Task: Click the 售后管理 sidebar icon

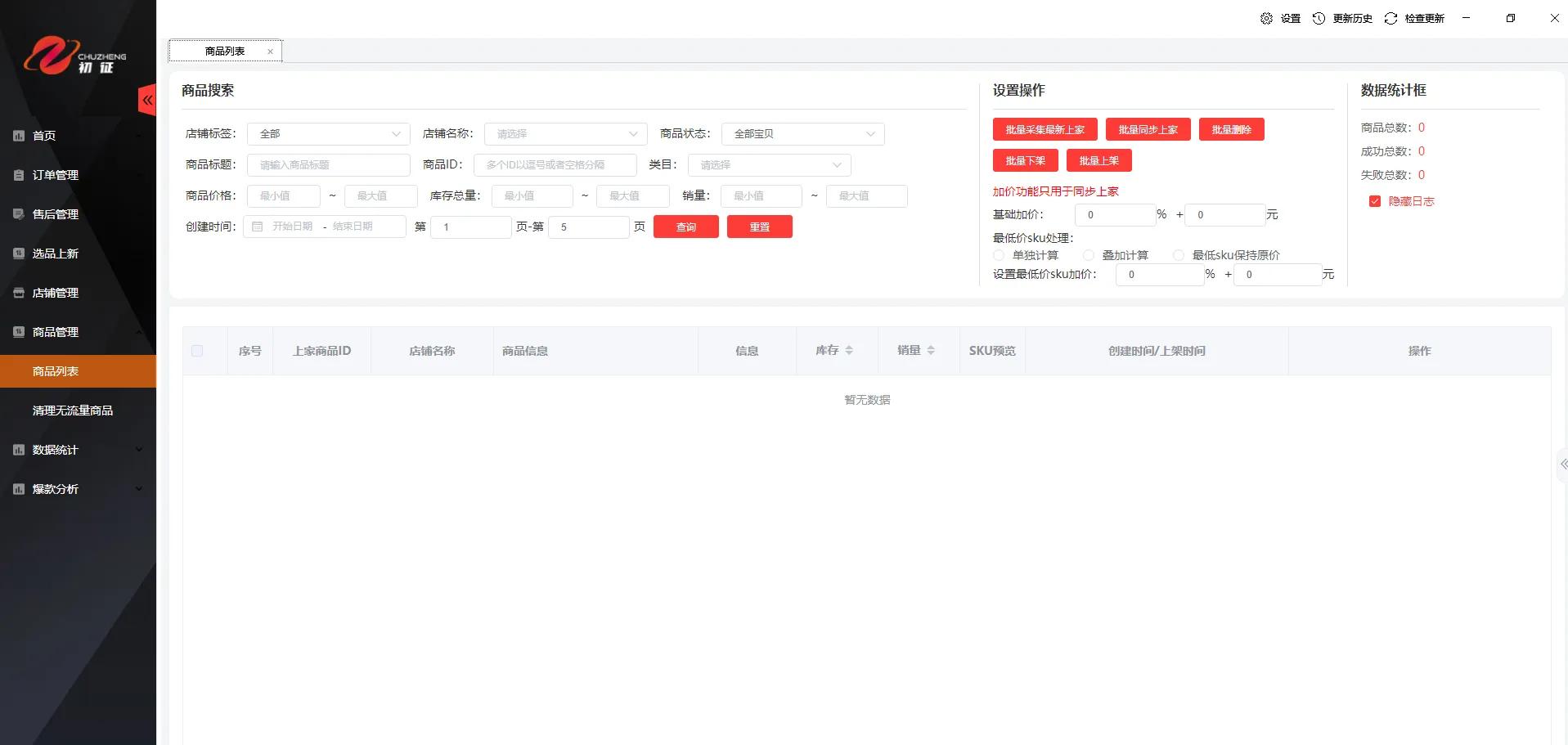Action: [x=19, y=214]
